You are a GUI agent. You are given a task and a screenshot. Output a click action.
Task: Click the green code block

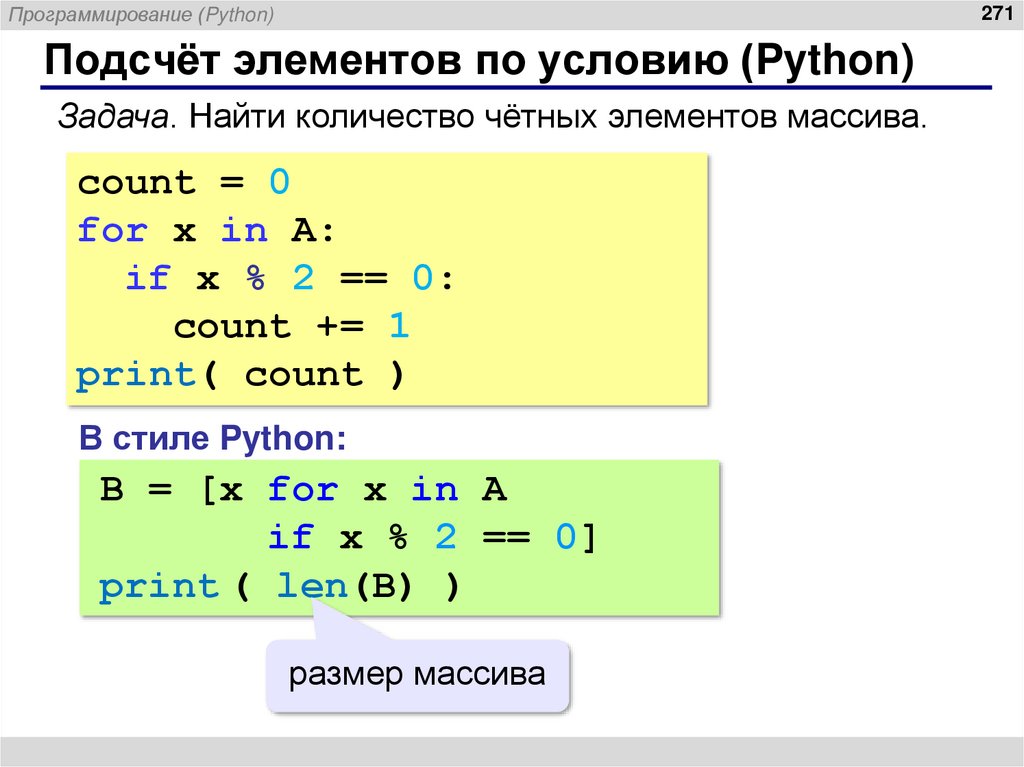(x=400, y=537)
